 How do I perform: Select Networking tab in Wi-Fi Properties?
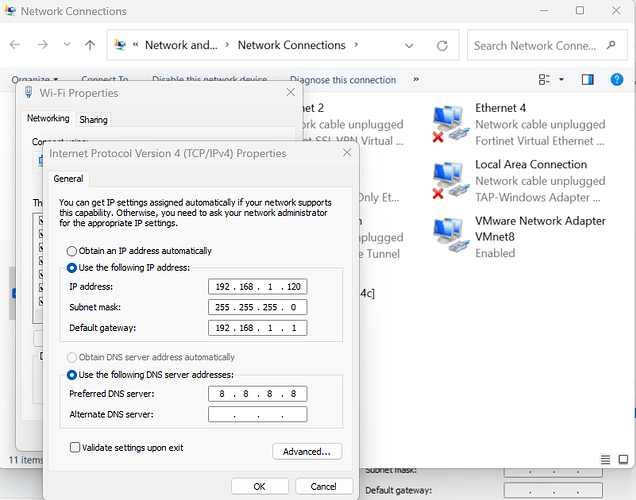(x=48, y=118)
